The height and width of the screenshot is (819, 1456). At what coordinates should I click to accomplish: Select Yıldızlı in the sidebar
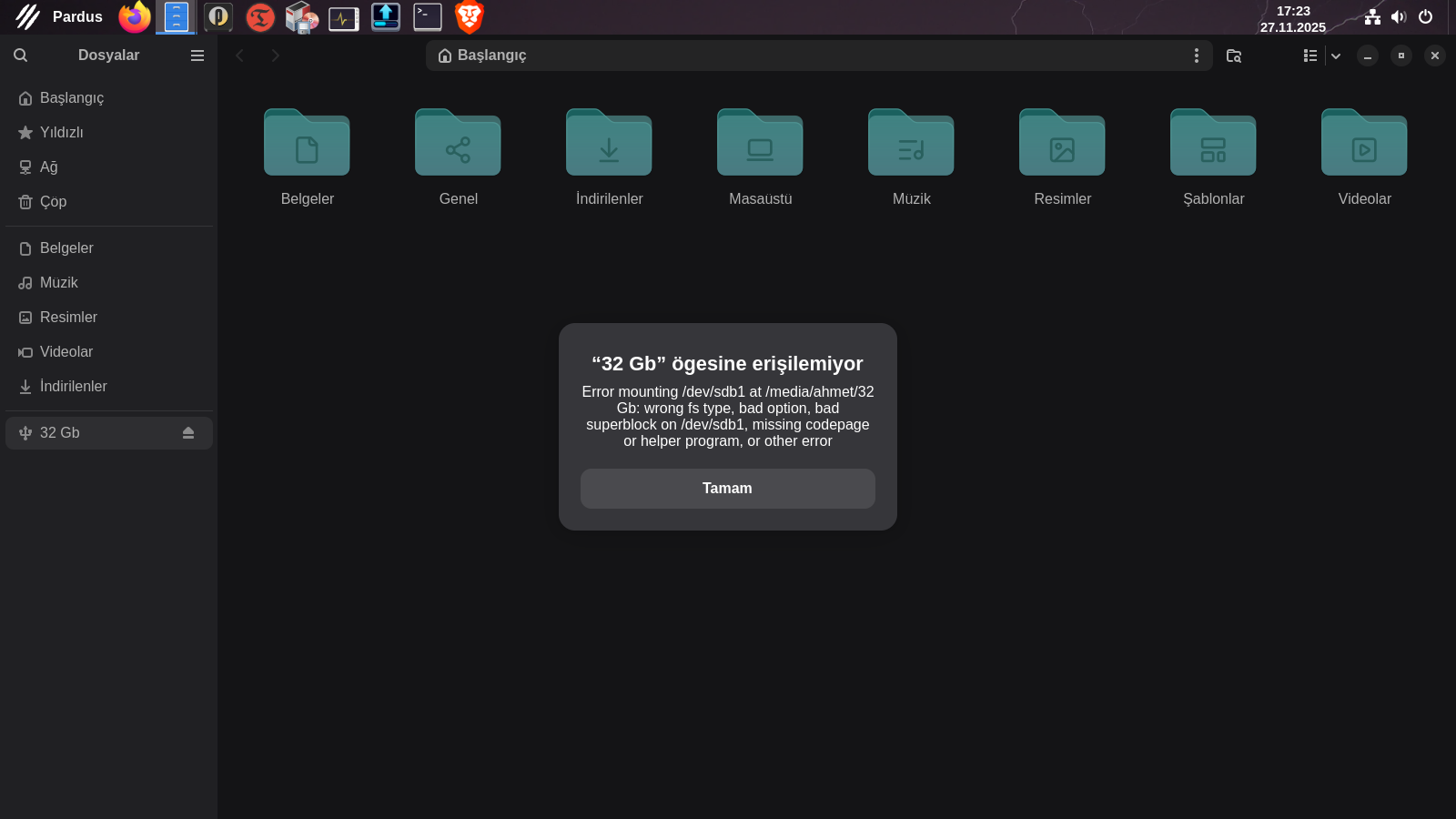61,133
